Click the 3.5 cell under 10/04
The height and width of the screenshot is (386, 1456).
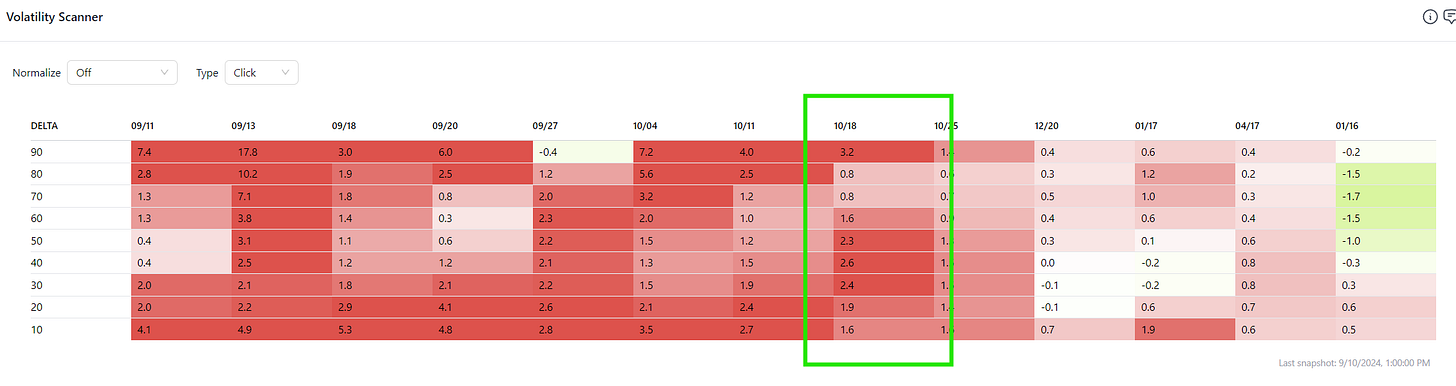point(683,329)
